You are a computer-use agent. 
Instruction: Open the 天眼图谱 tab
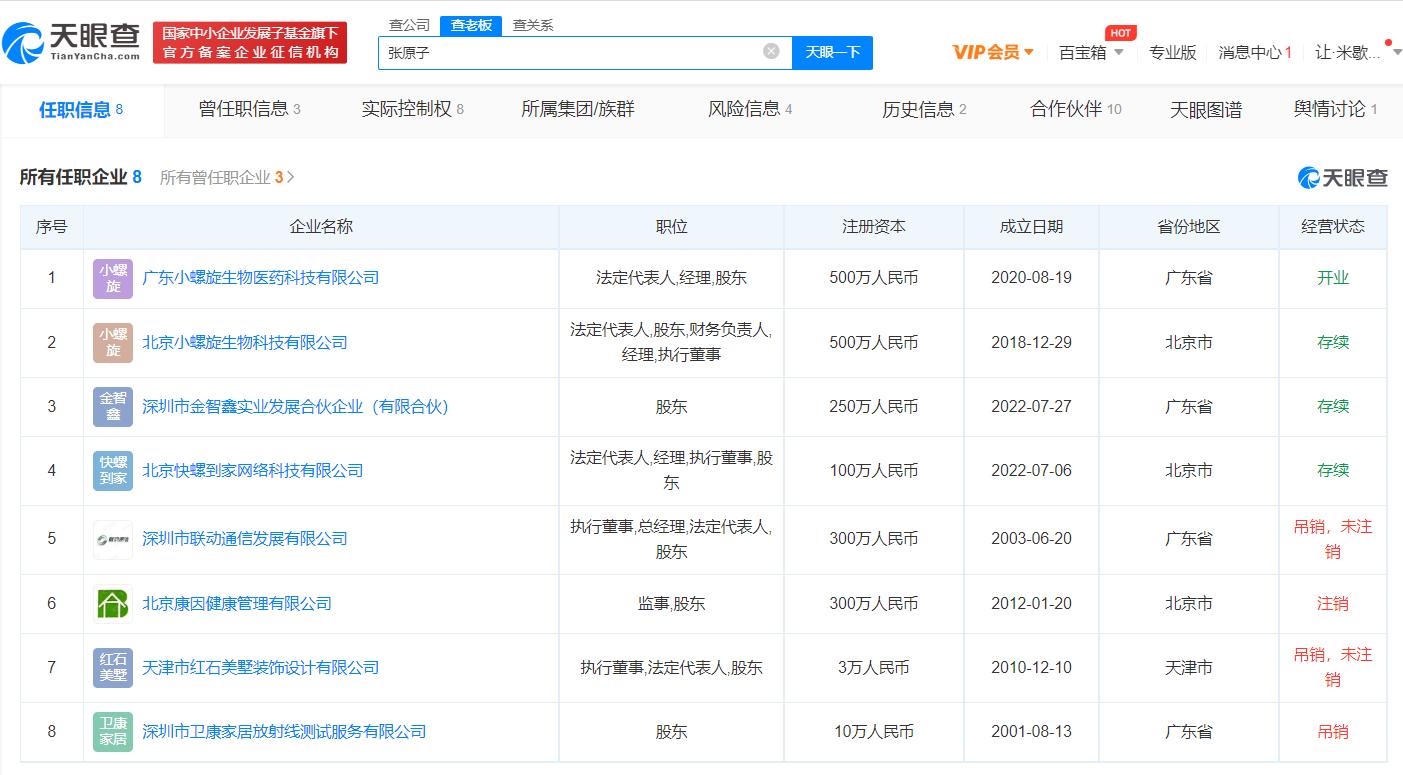coord(1206,109)
